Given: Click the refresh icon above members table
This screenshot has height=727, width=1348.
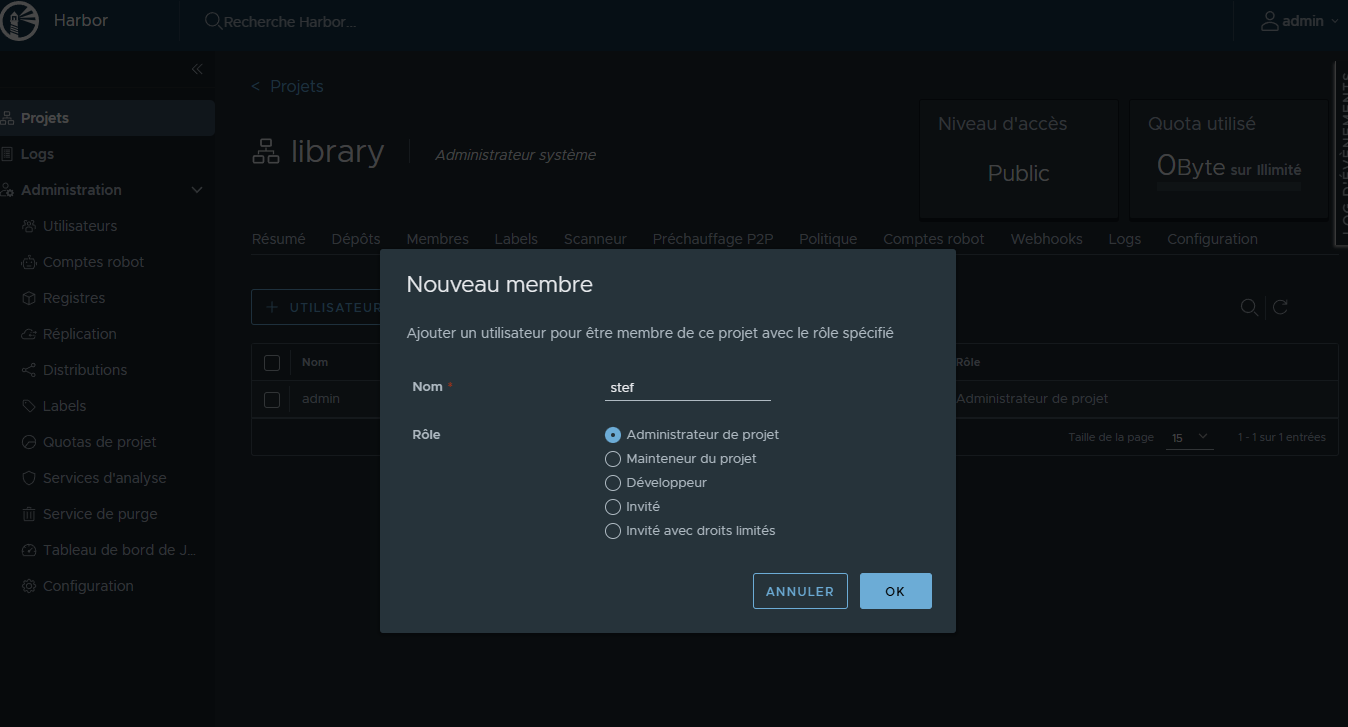Looking at the screenshot, I should (x=1279, y=308).
